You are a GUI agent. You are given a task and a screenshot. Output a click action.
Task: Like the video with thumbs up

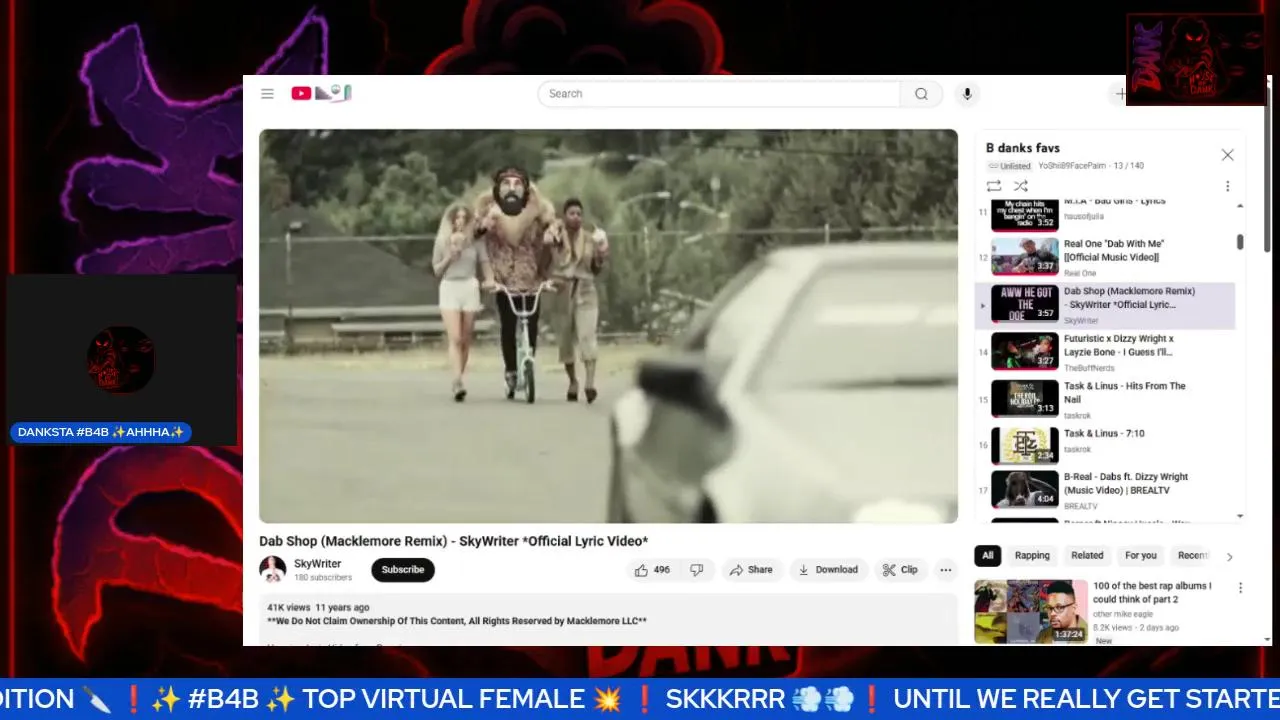click(652, 570)
